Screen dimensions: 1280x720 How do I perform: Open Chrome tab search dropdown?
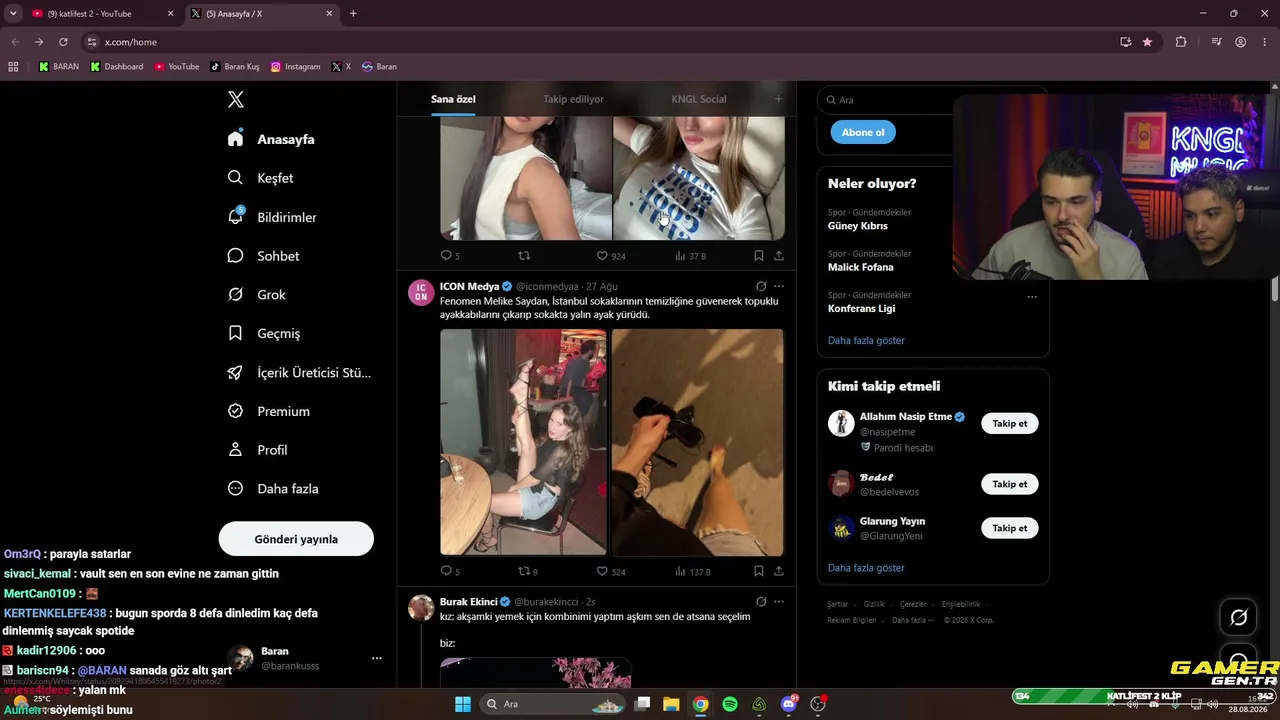13,14
